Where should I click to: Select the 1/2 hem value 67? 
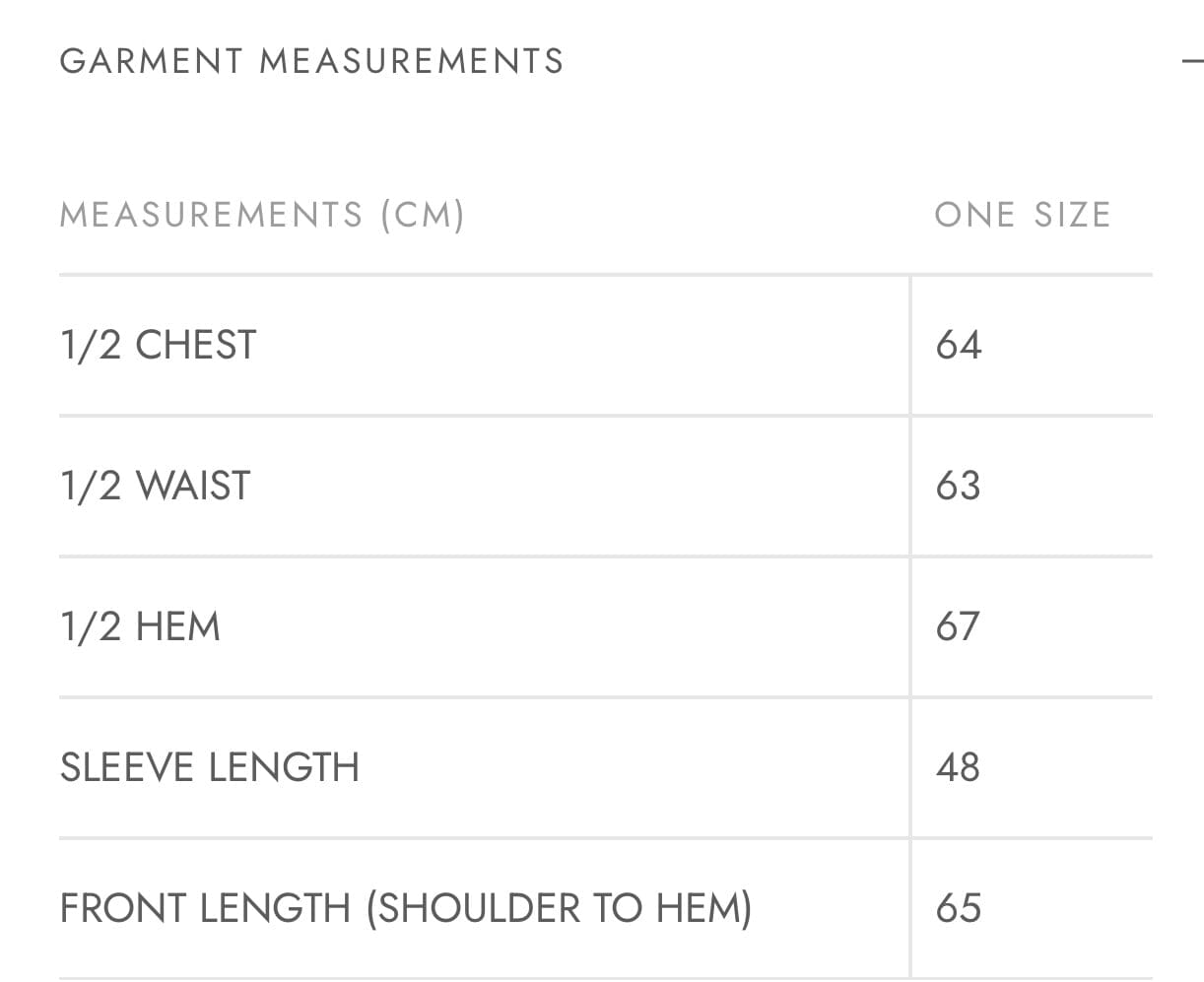959,626
